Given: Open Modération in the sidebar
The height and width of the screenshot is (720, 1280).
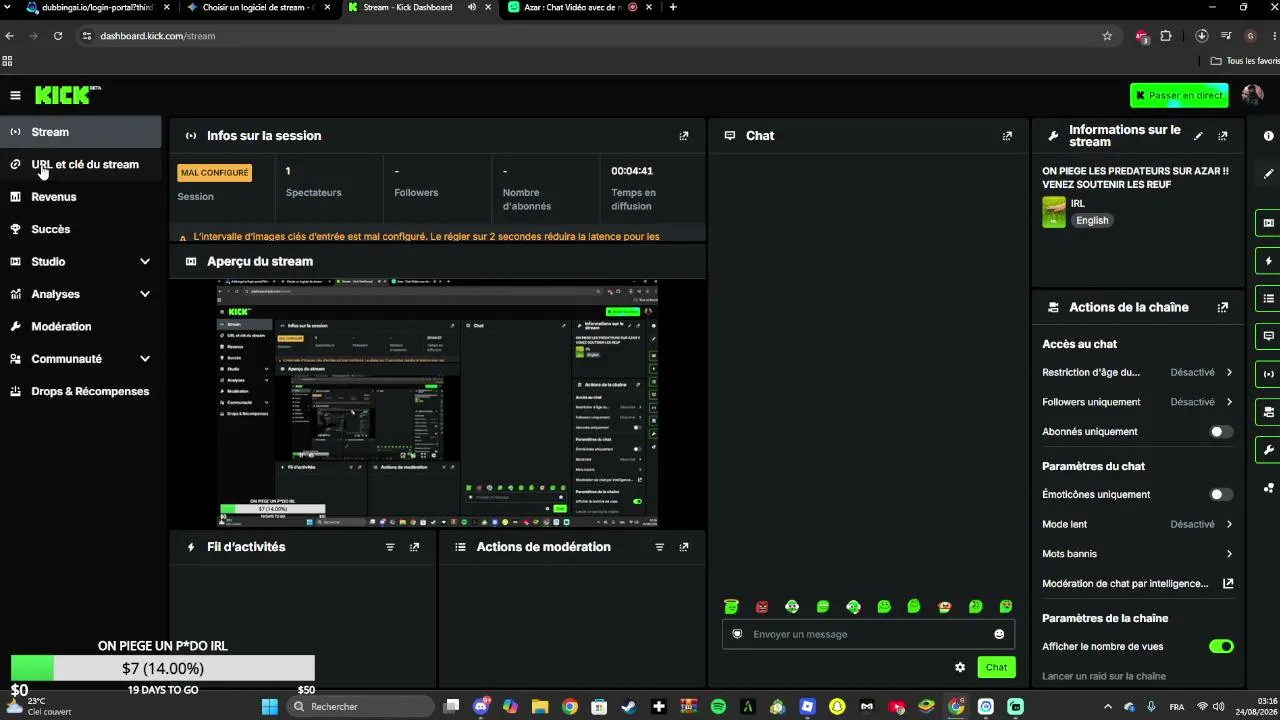Looking at the screenshot, I should (x=80, y=327).
